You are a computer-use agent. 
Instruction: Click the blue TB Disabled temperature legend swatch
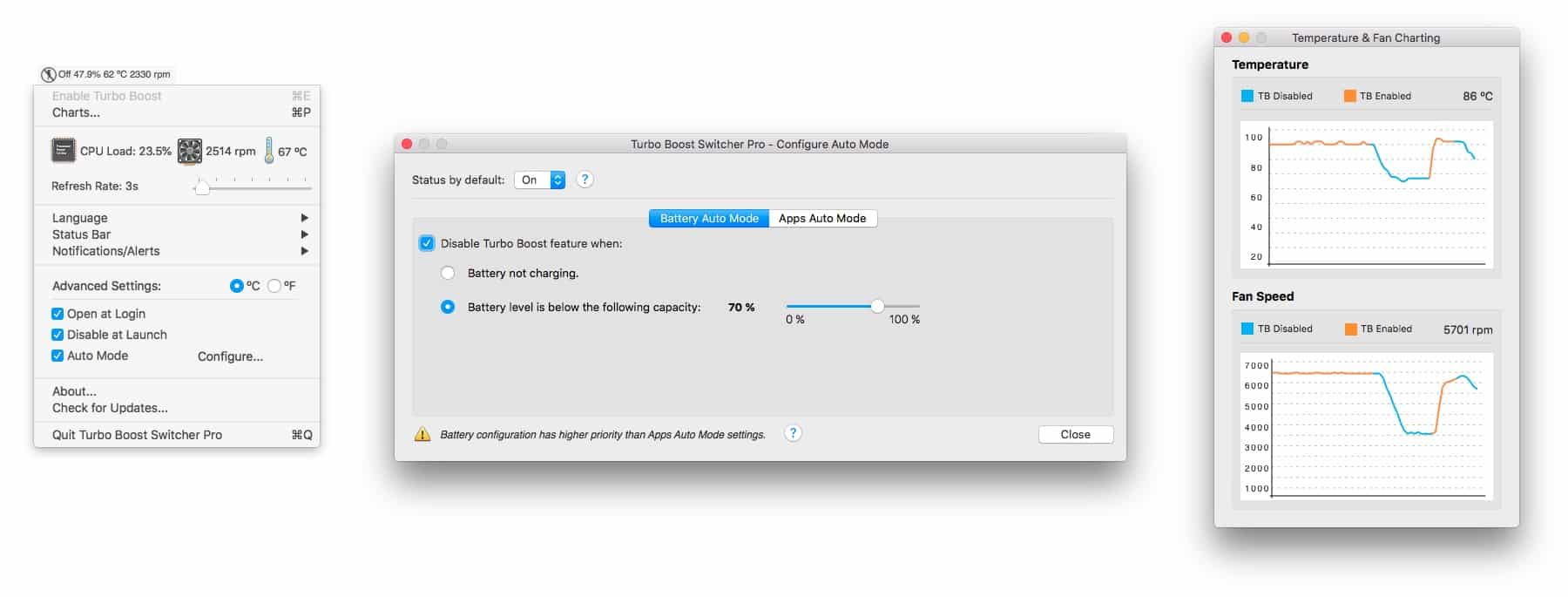pyautogui.click(x=1247, y=96)
